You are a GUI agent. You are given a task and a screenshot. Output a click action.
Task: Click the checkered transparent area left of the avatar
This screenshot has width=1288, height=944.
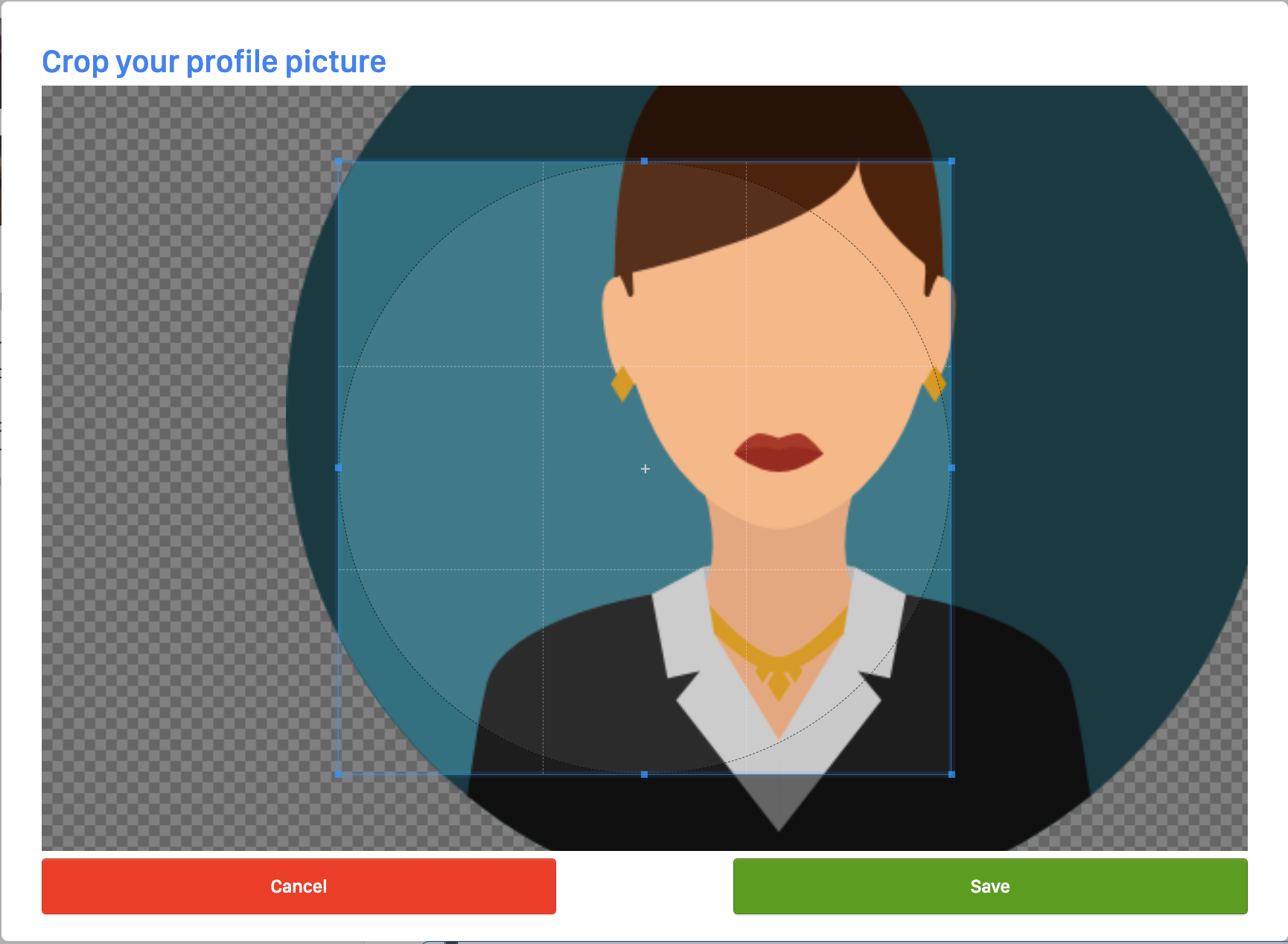tap(164, 447)
